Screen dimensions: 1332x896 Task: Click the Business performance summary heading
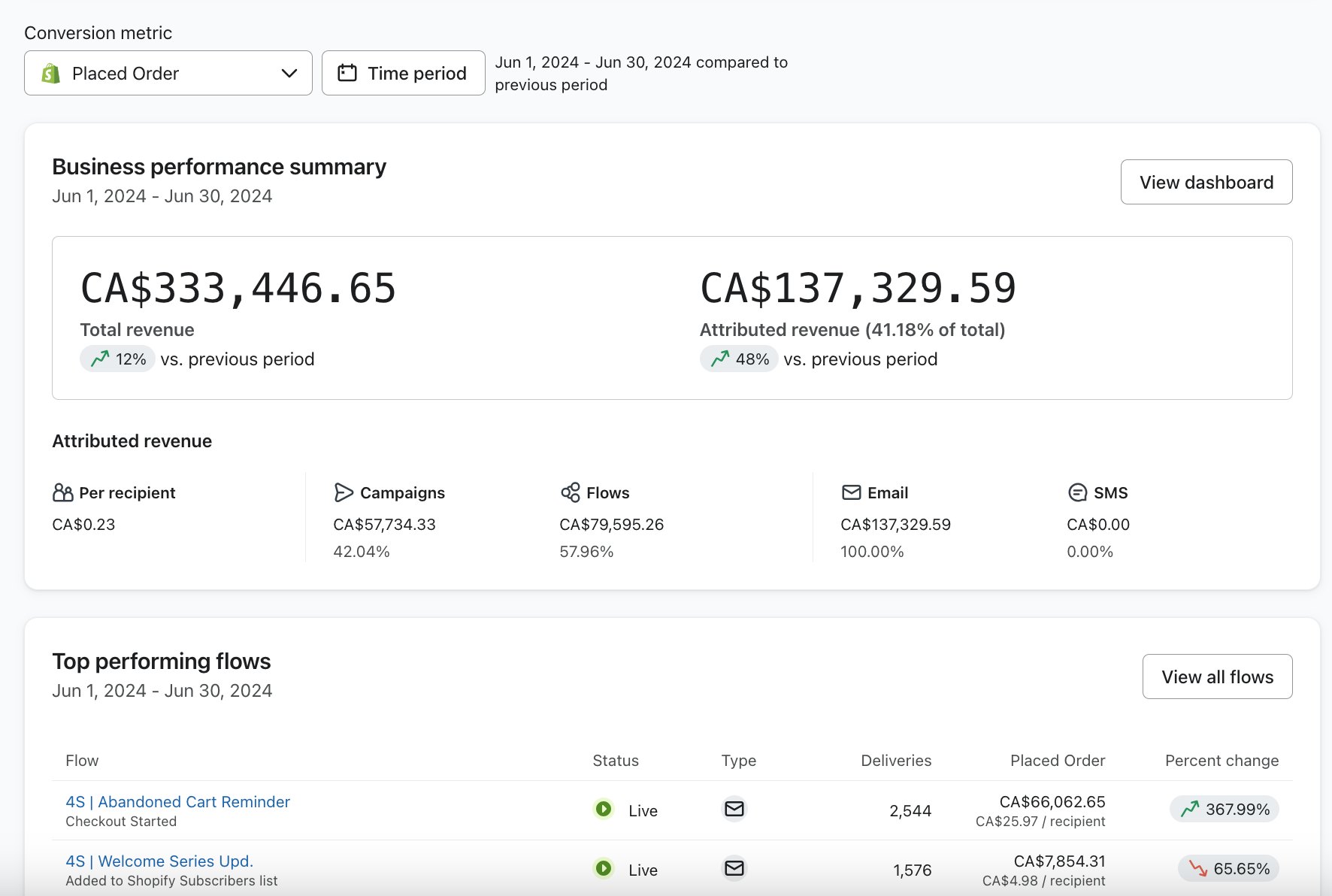(x=219, y=167)
